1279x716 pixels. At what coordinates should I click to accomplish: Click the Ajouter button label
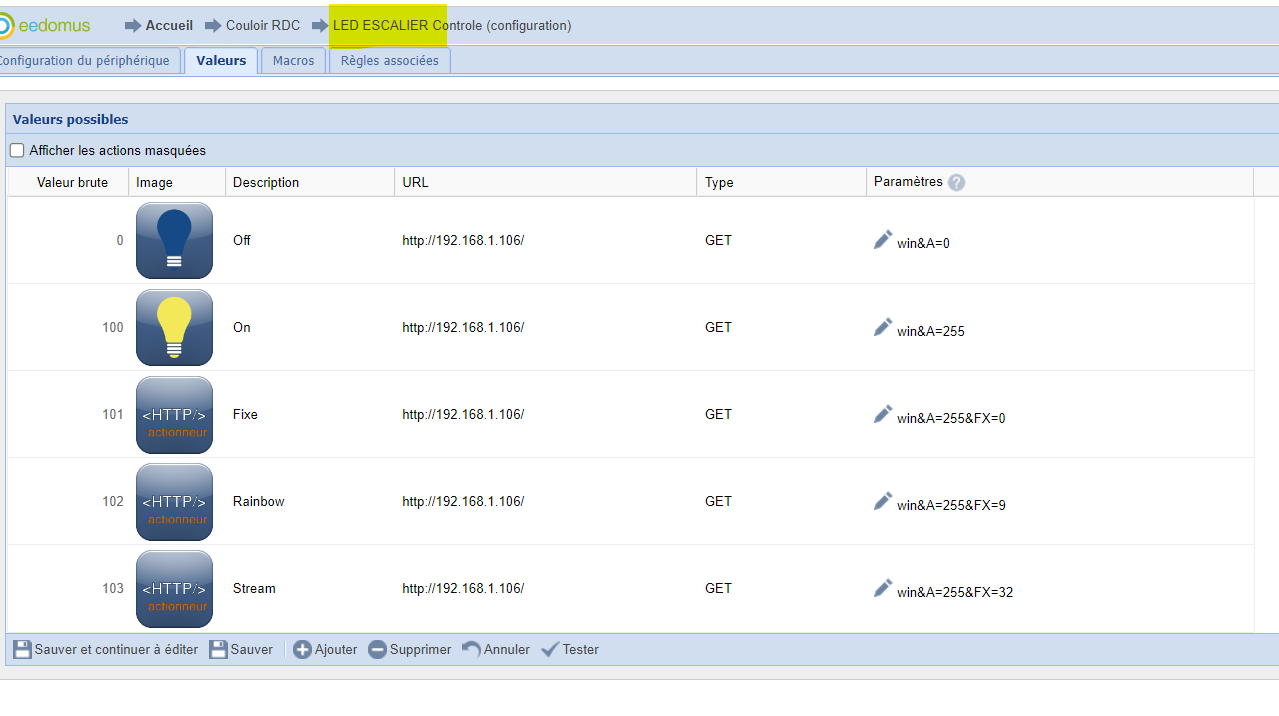[x=336, y=650]
